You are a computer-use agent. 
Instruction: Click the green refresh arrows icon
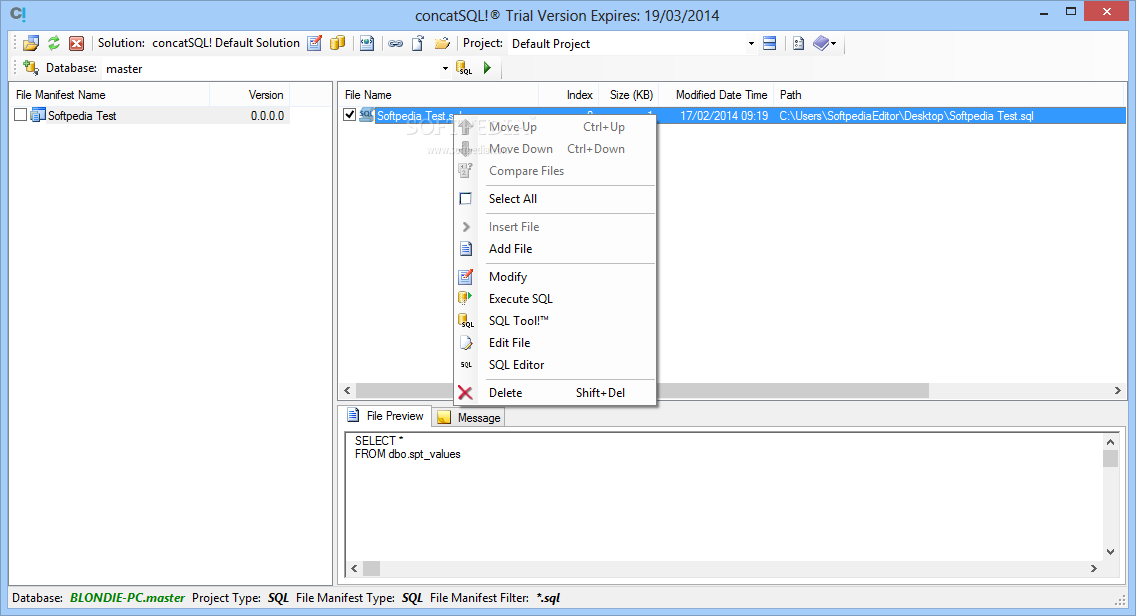(x=54, y=43)
